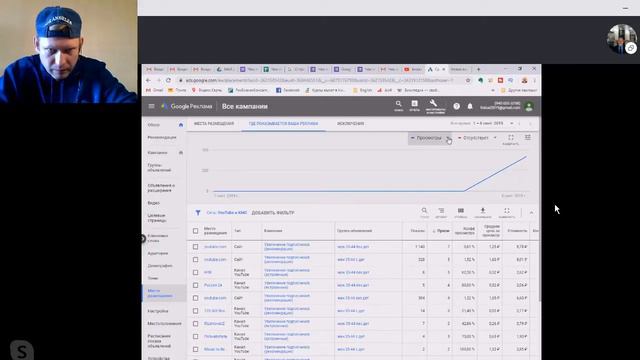Open Аудитории in the left sidebar
This screenshot has height=360, width=640.
(x=158, y=253)
